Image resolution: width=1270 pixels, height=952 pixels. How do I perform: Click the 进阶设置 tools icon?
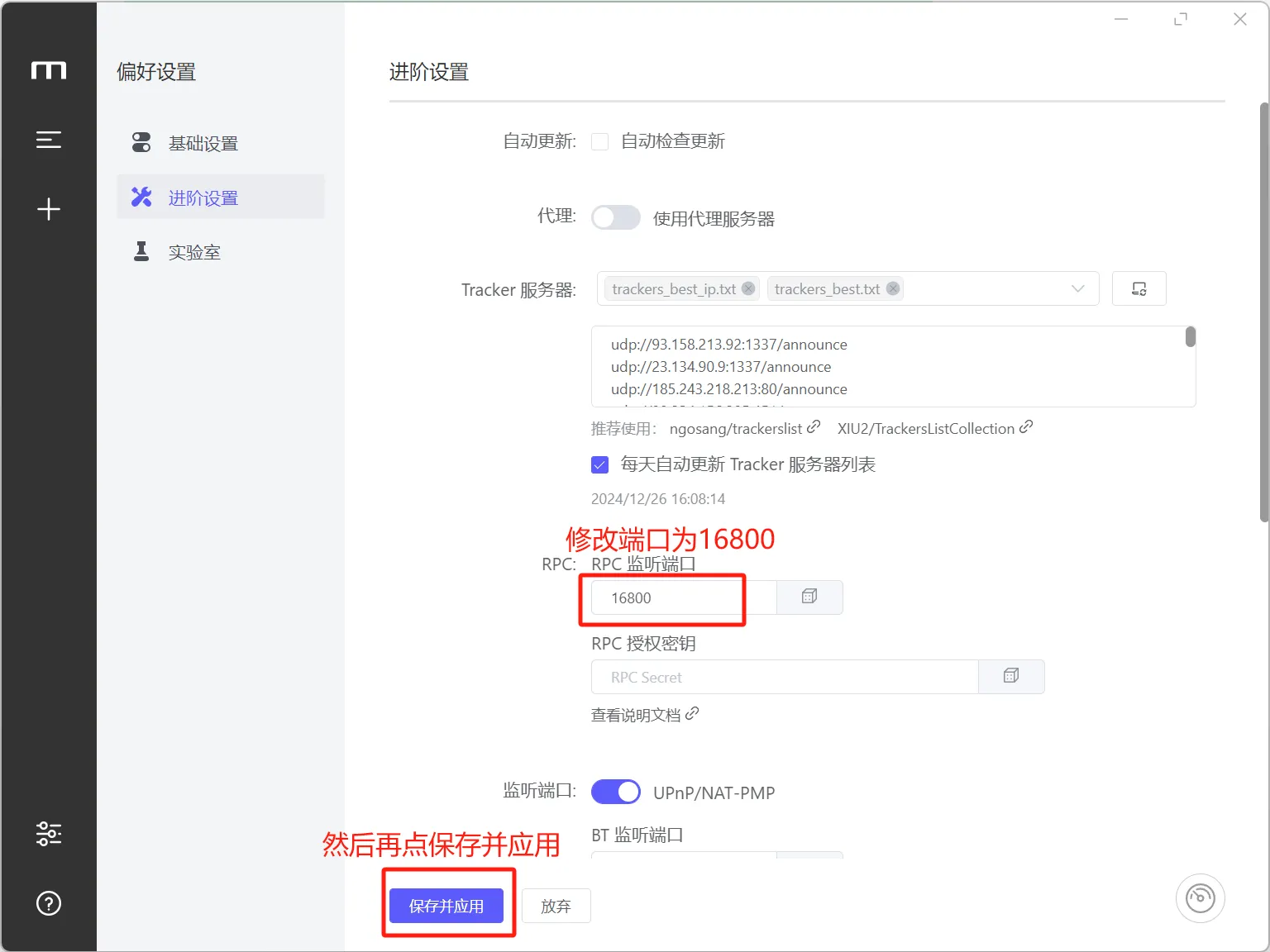[x=141, y=197]
